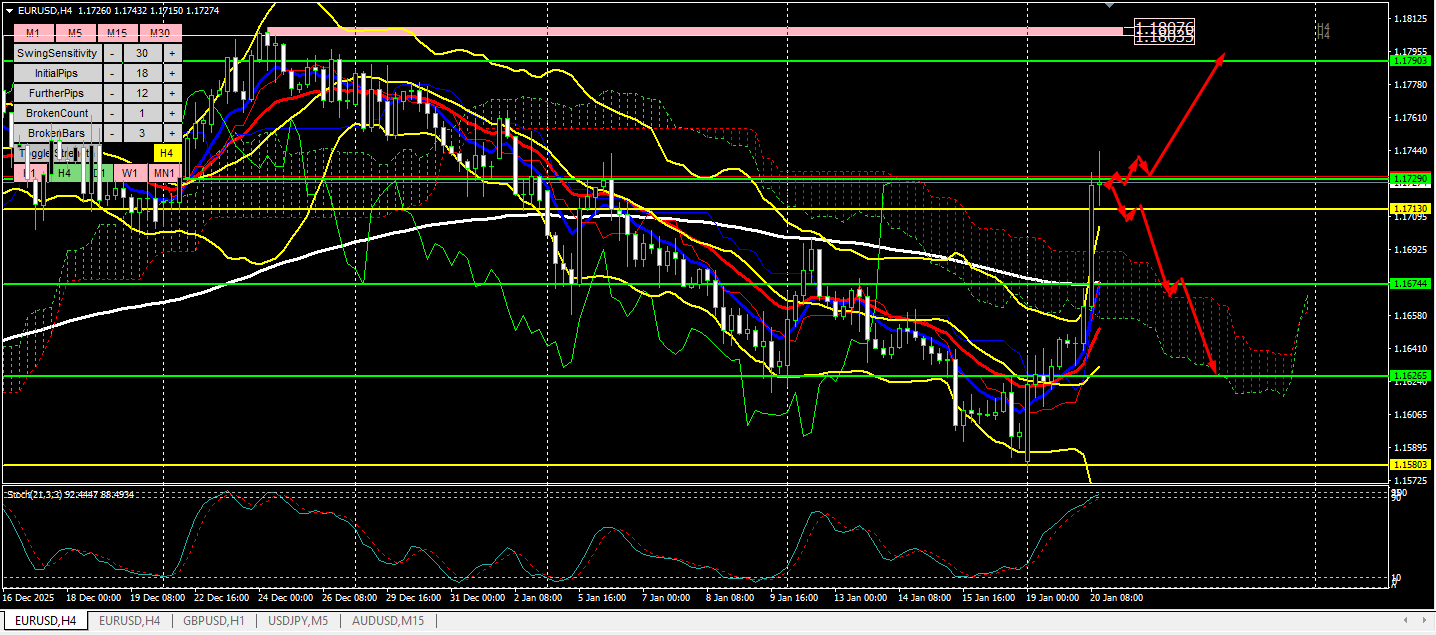1436x635 pixels.
Task: Click the Stoch(21,3,3) indicator label
Action: tap(70, 494)
